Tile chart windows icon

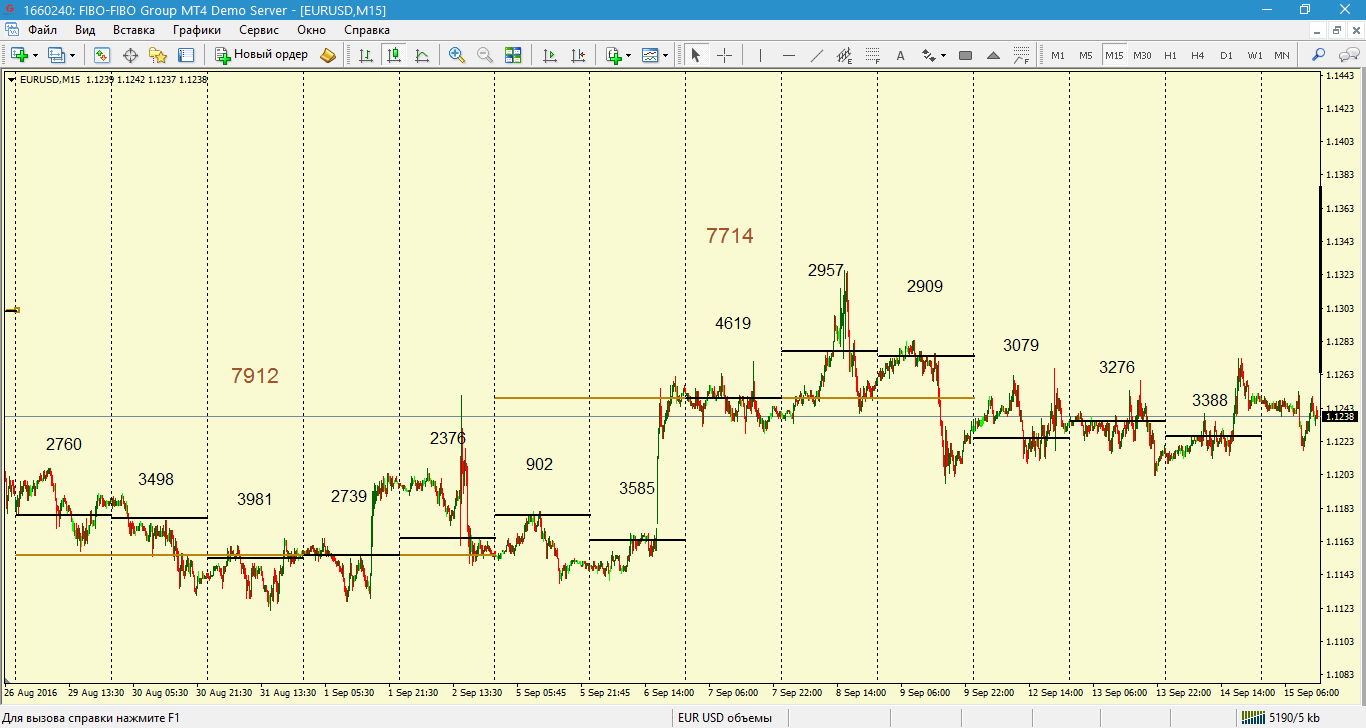point(513,55)
